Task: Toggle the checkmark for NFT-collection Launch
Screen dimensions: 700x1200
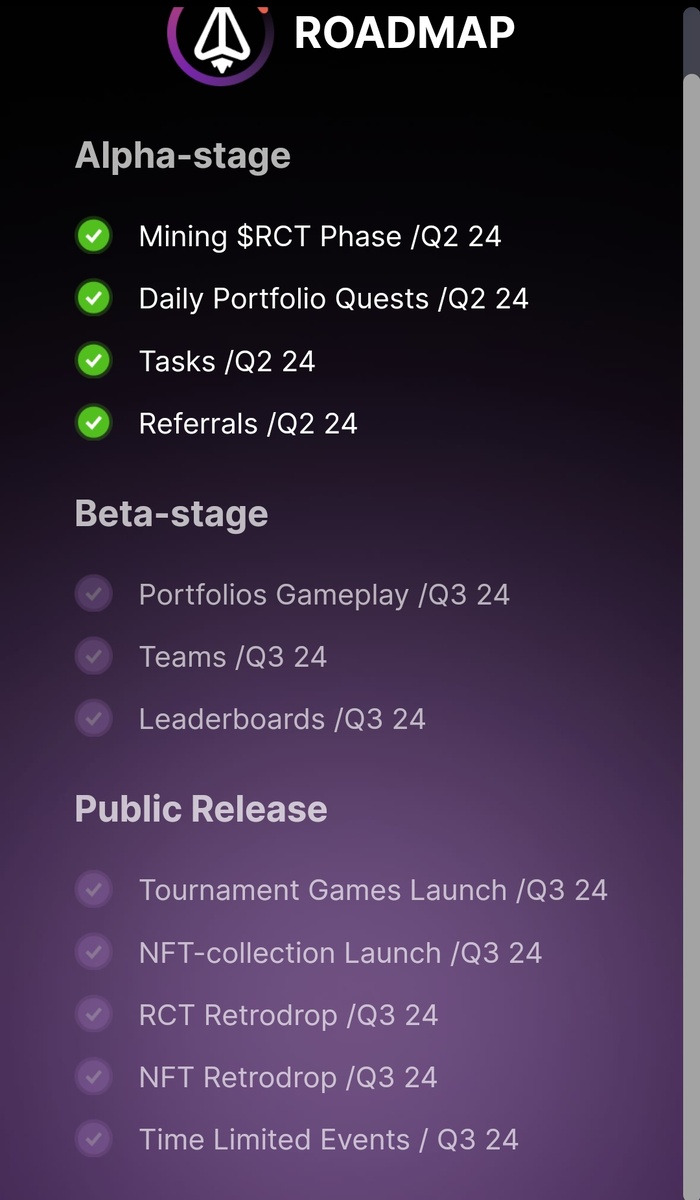Action: point(93,952)
